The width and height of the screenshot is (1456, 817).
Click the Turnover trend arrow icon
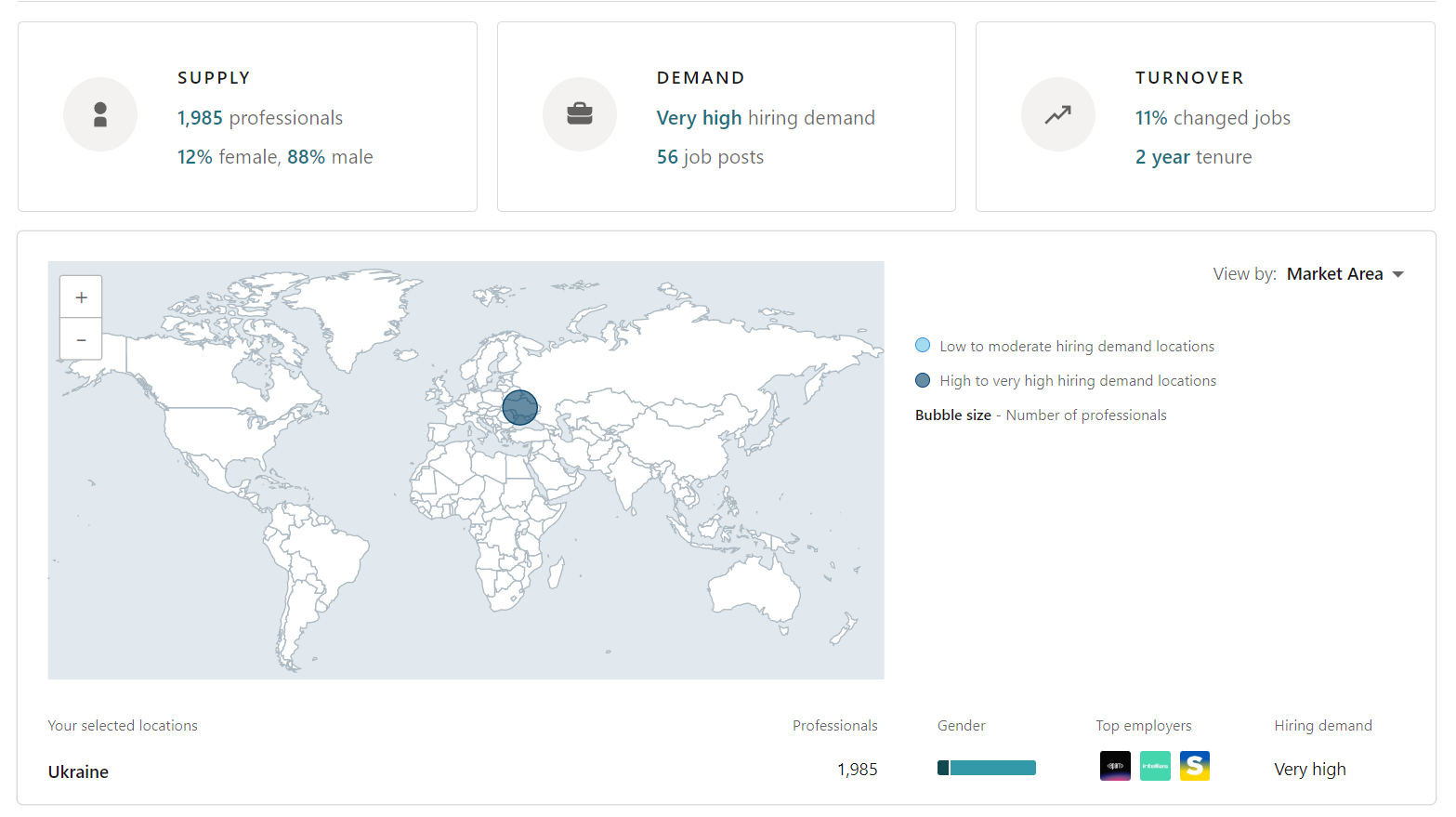coord(1057,113)
